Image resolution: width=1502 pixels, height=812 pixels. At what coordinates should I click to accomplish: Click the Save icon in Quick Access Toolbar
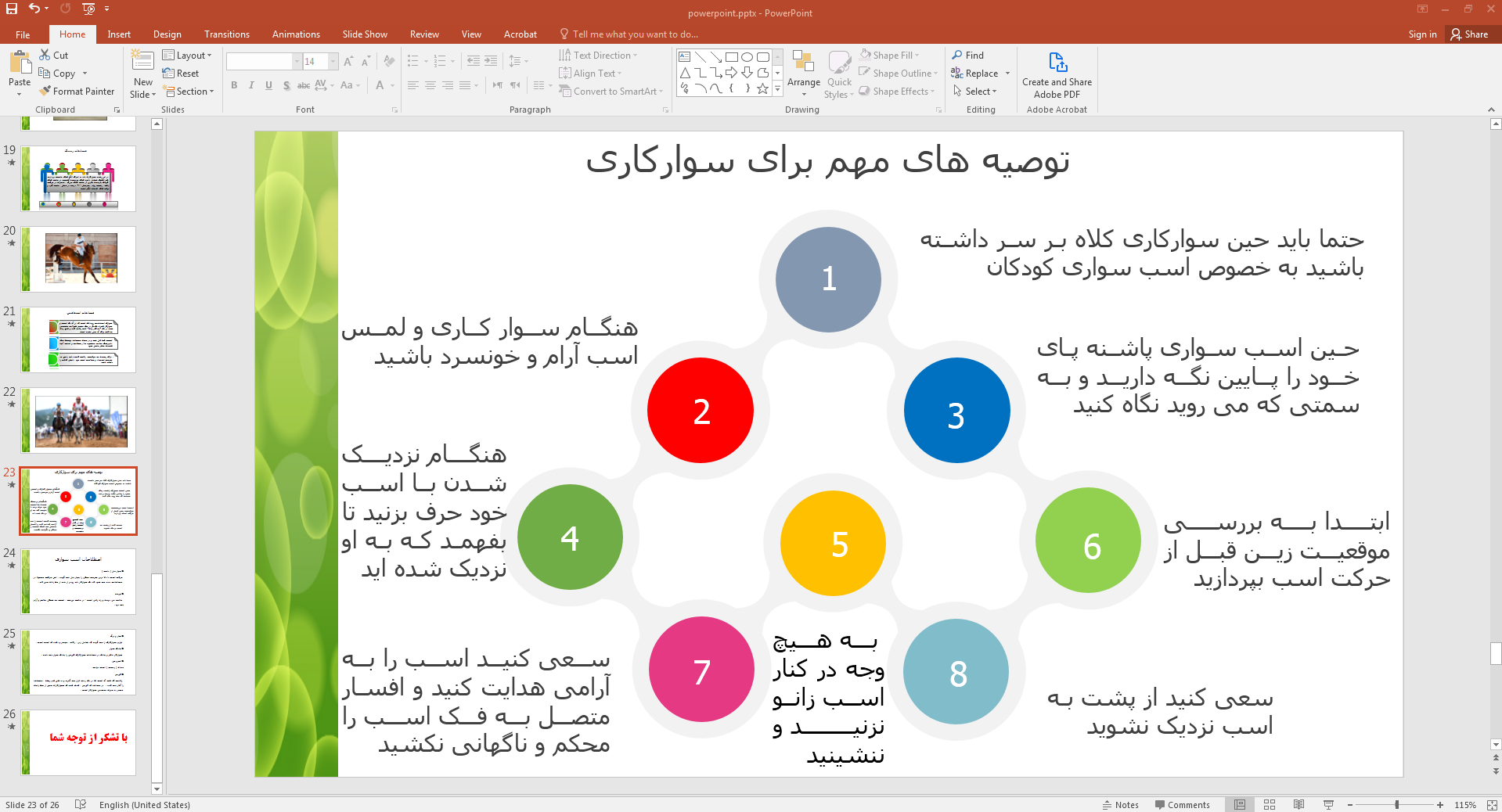12,9
